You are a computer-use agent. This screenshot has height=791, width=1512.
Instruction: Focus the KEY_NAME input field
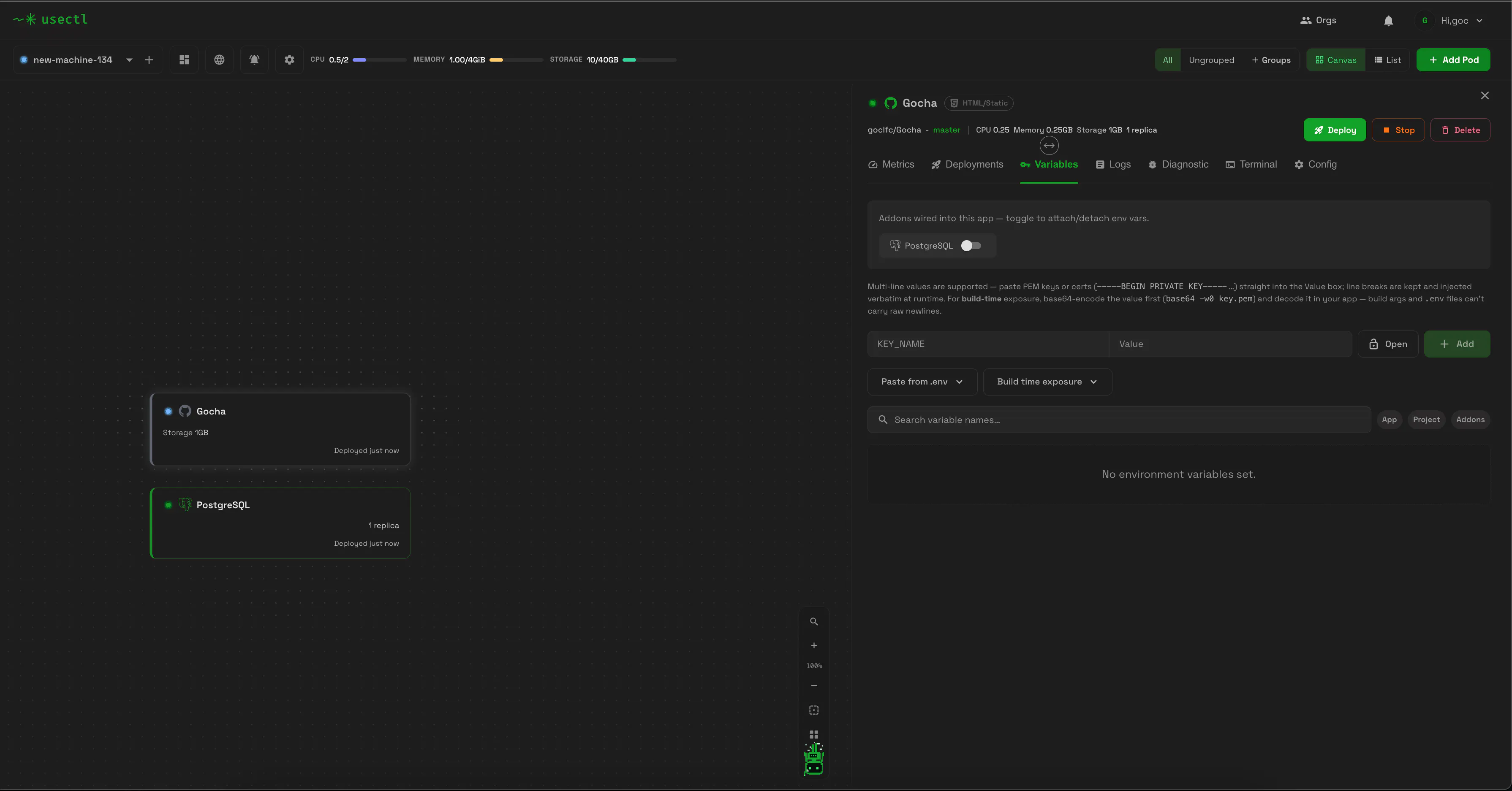coord(988,344)
